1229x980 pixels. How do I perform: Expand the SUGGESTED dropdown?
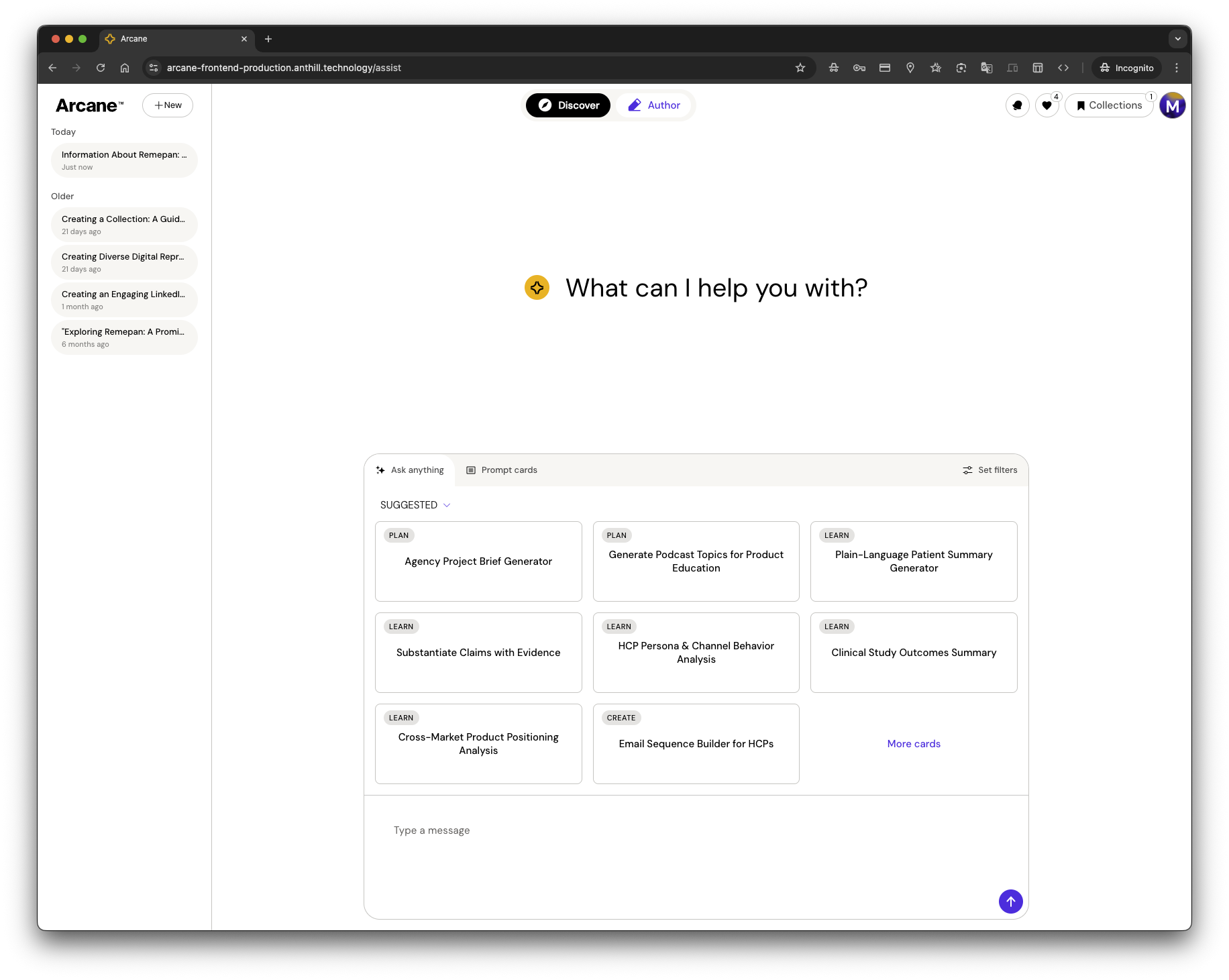(x=415, y=505)
